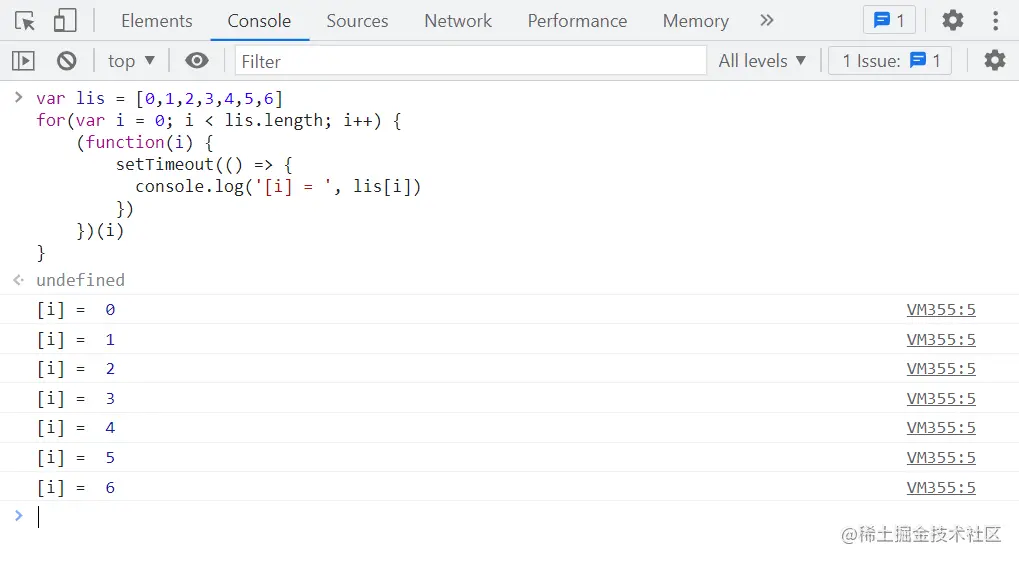
Task: Open Console settings gear
Action: tap(994, 61)
